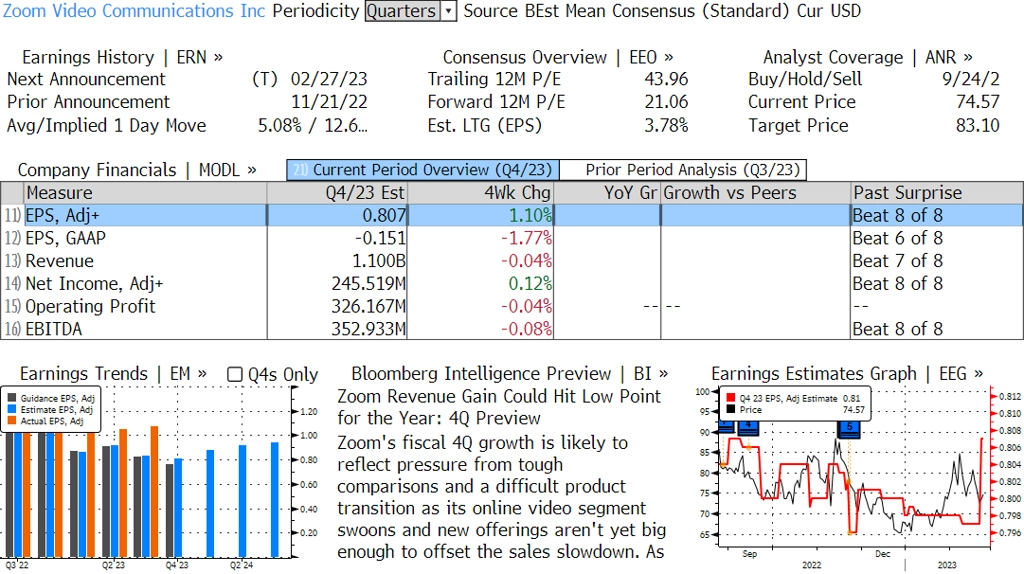Click Guidance EPS, Adj gray legend swatch
This screenshot has width=1024, height=574.
pyautogui.click(x=12, y=398)
